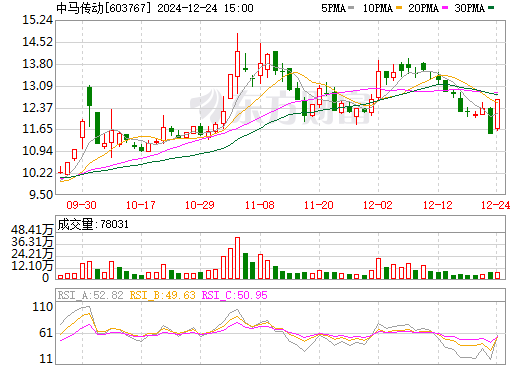Click the 12-02 date axis label
This screenshot has height=365, width=520.
coord(378,205)
